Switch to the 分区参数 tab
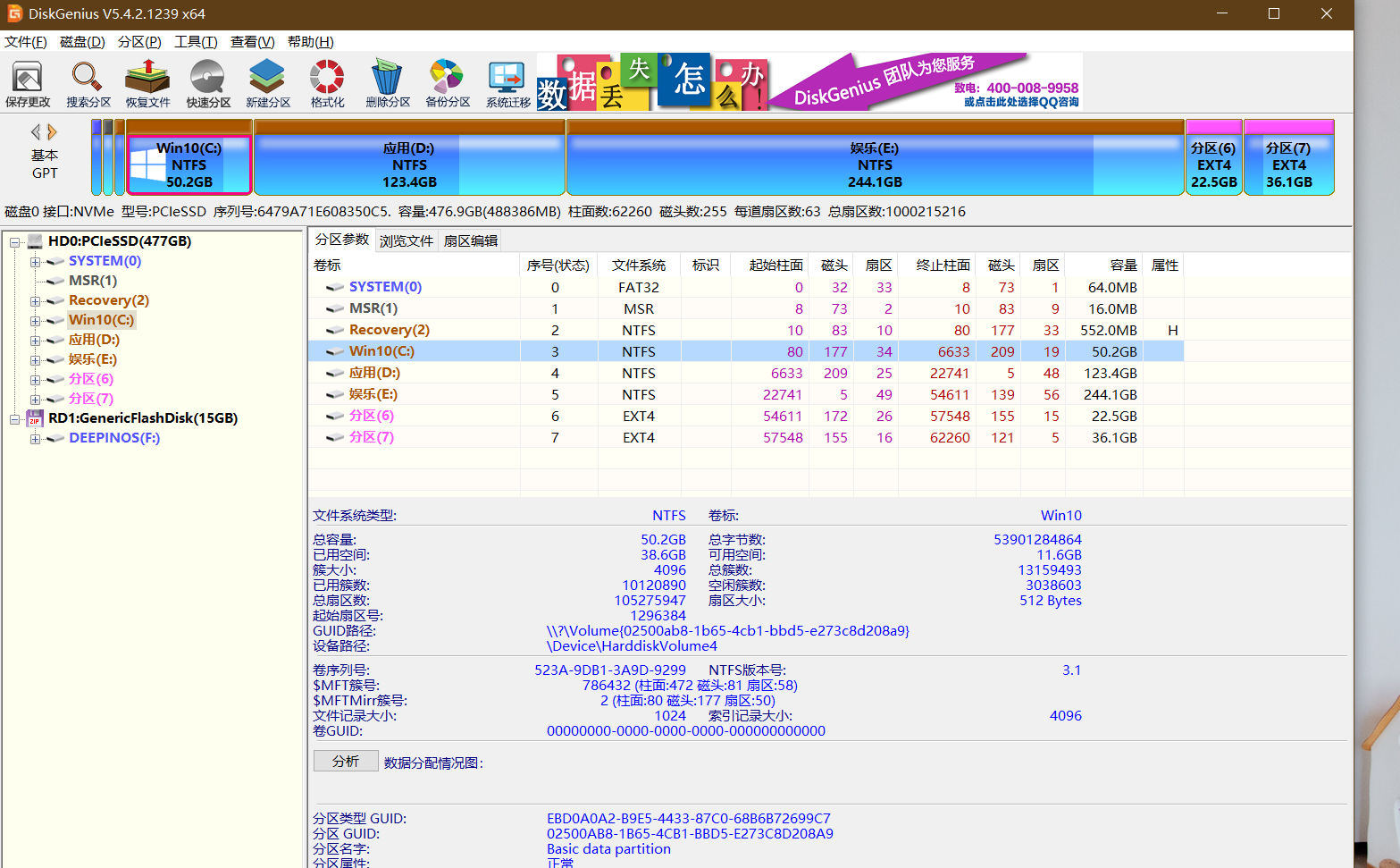 (342, 240)
